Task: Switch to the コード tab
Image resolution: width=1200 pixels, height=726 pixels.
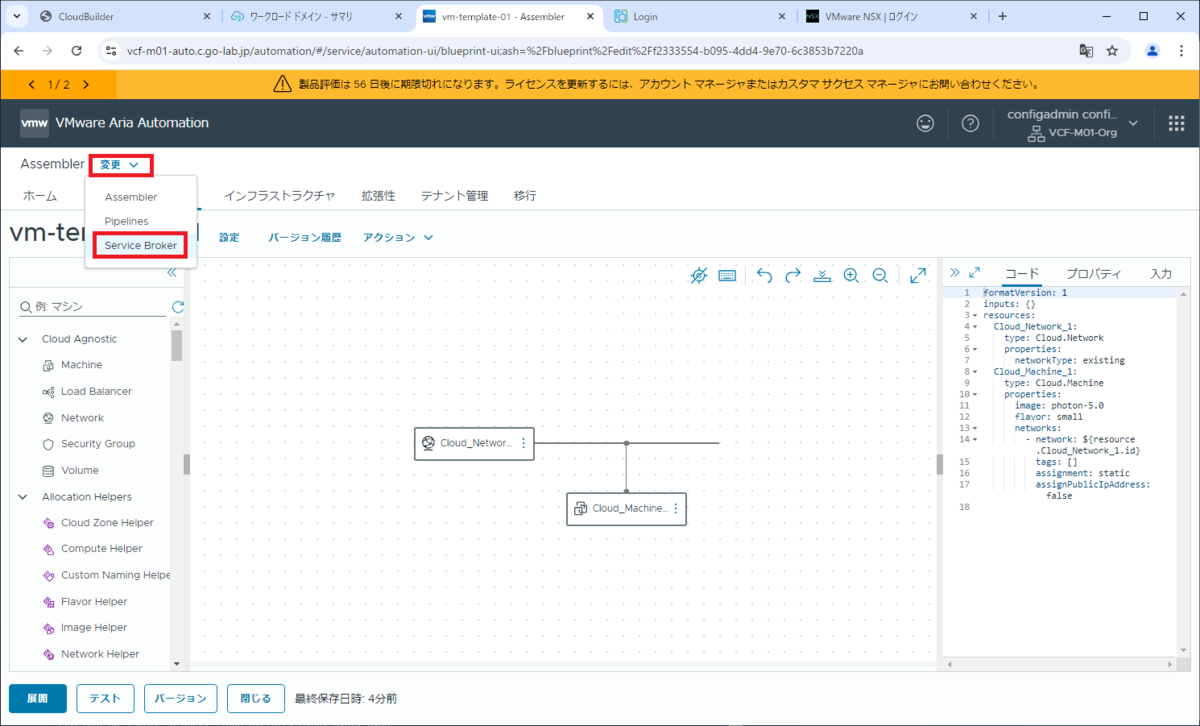Action: 1022,273
